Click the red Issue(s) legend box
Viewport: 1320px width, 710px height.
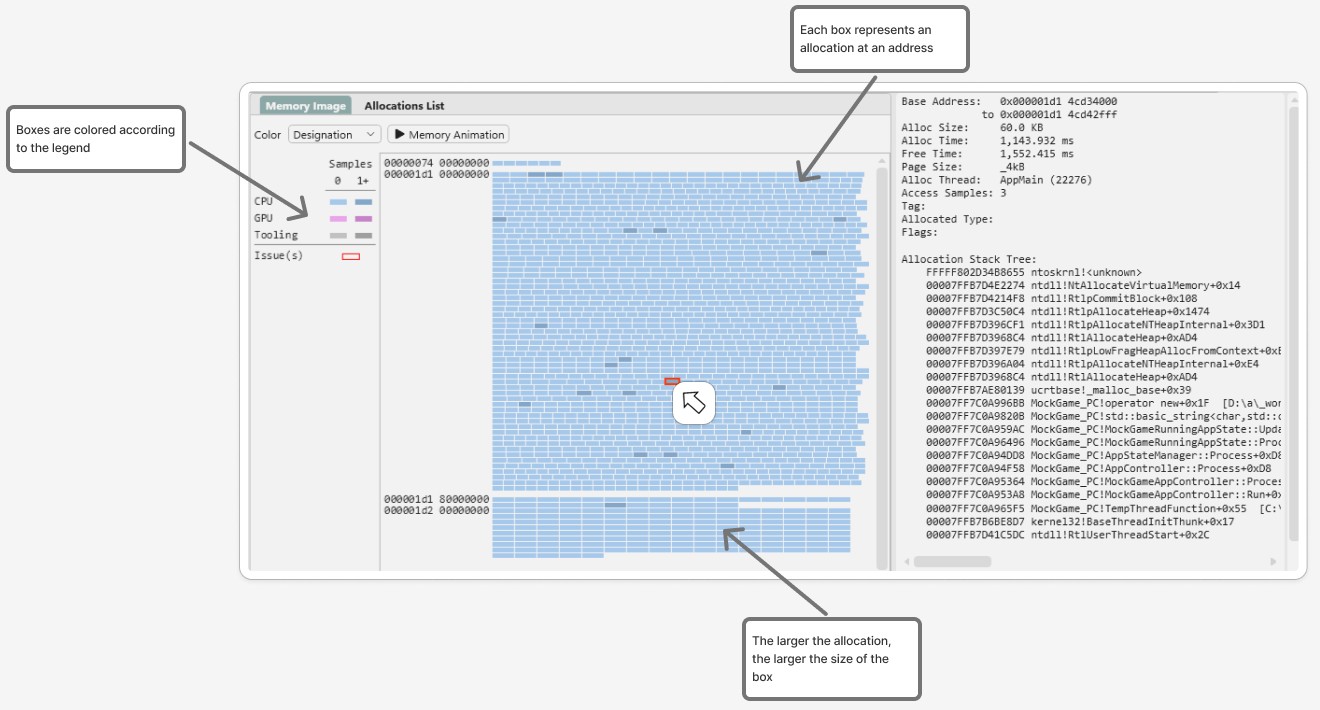click(x=351, y=256)
